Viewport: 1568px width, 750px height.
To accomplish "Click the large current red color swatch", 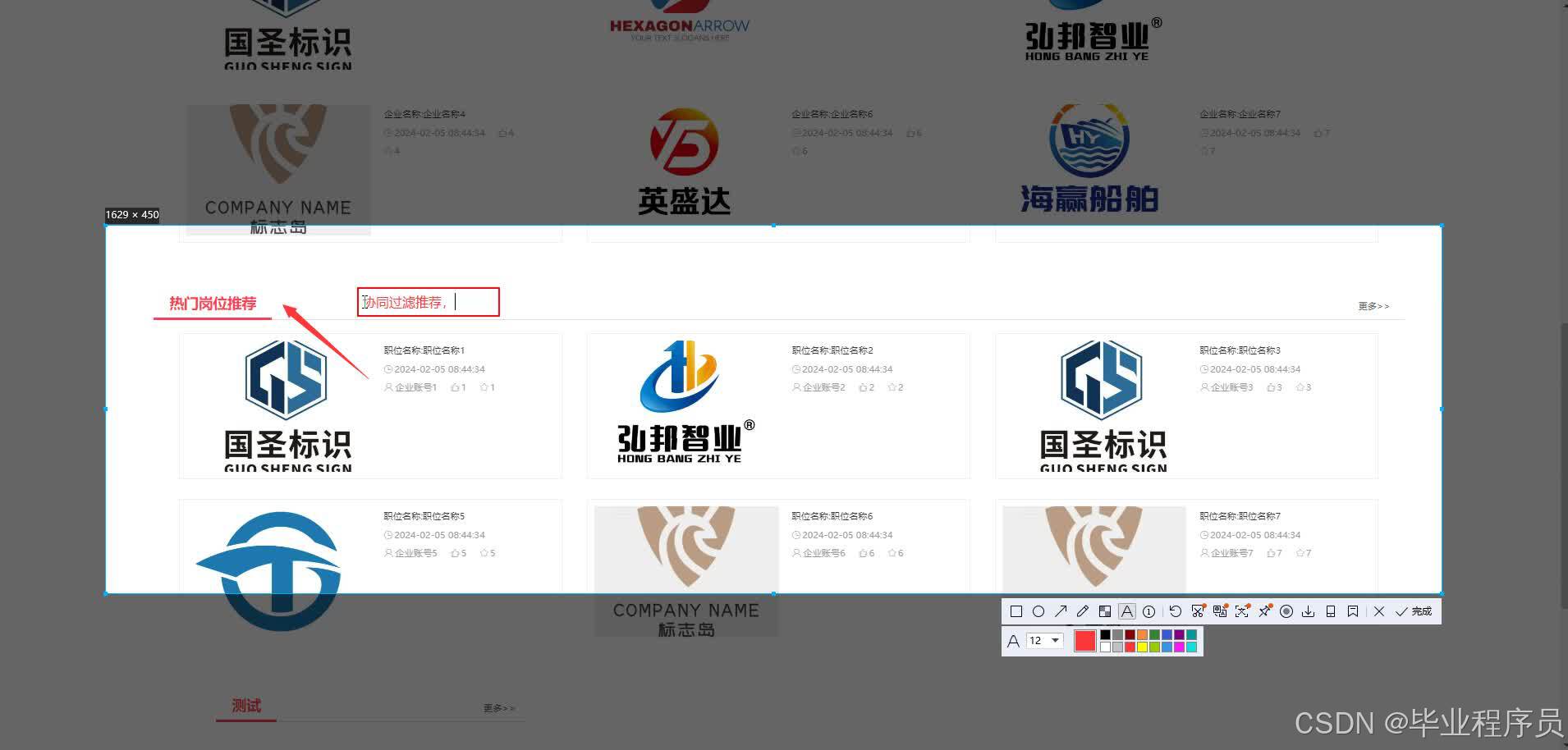I will [x=1085, y=641].
